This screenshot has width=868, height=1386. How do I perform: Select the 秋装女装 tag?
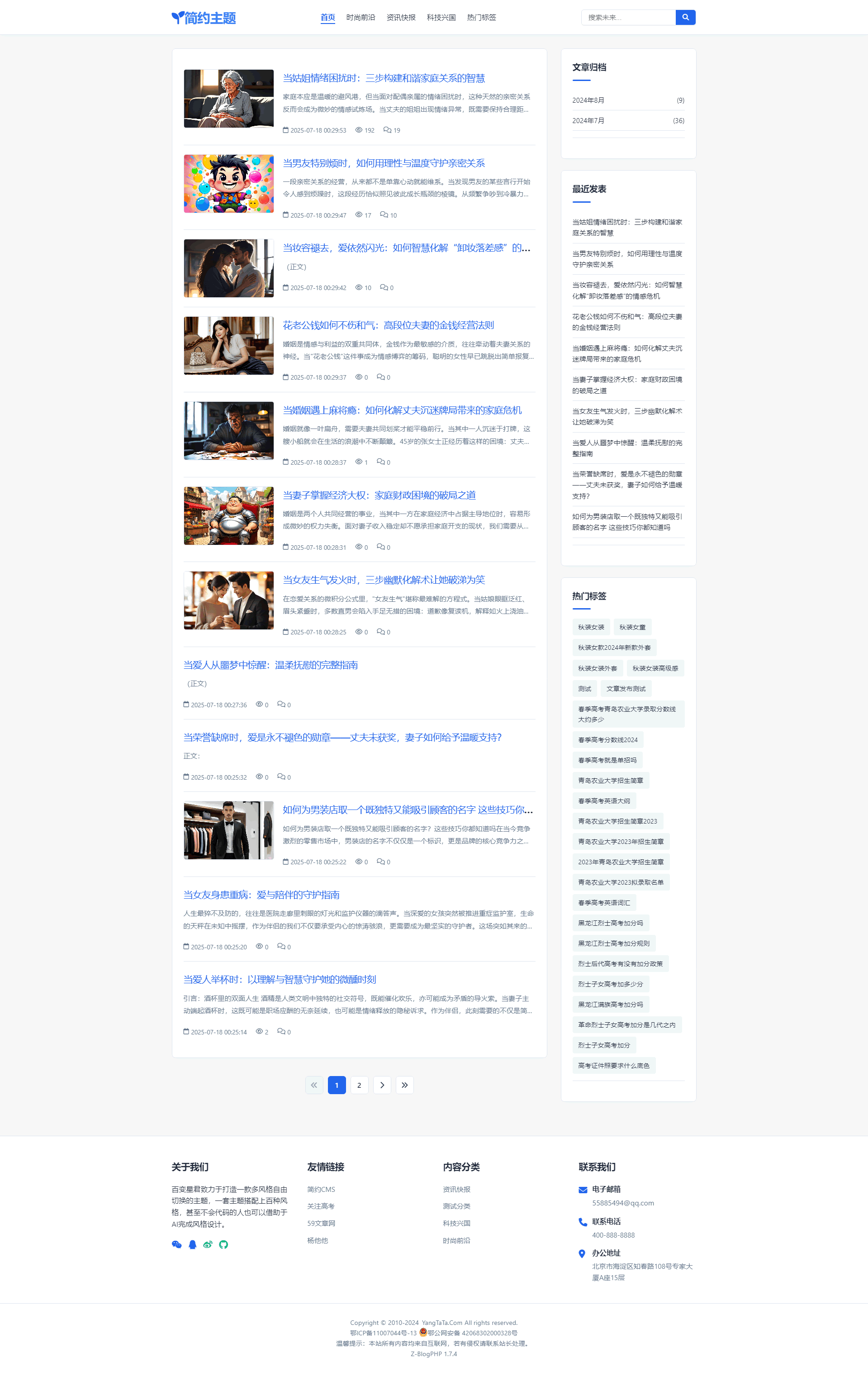[591, 627]
